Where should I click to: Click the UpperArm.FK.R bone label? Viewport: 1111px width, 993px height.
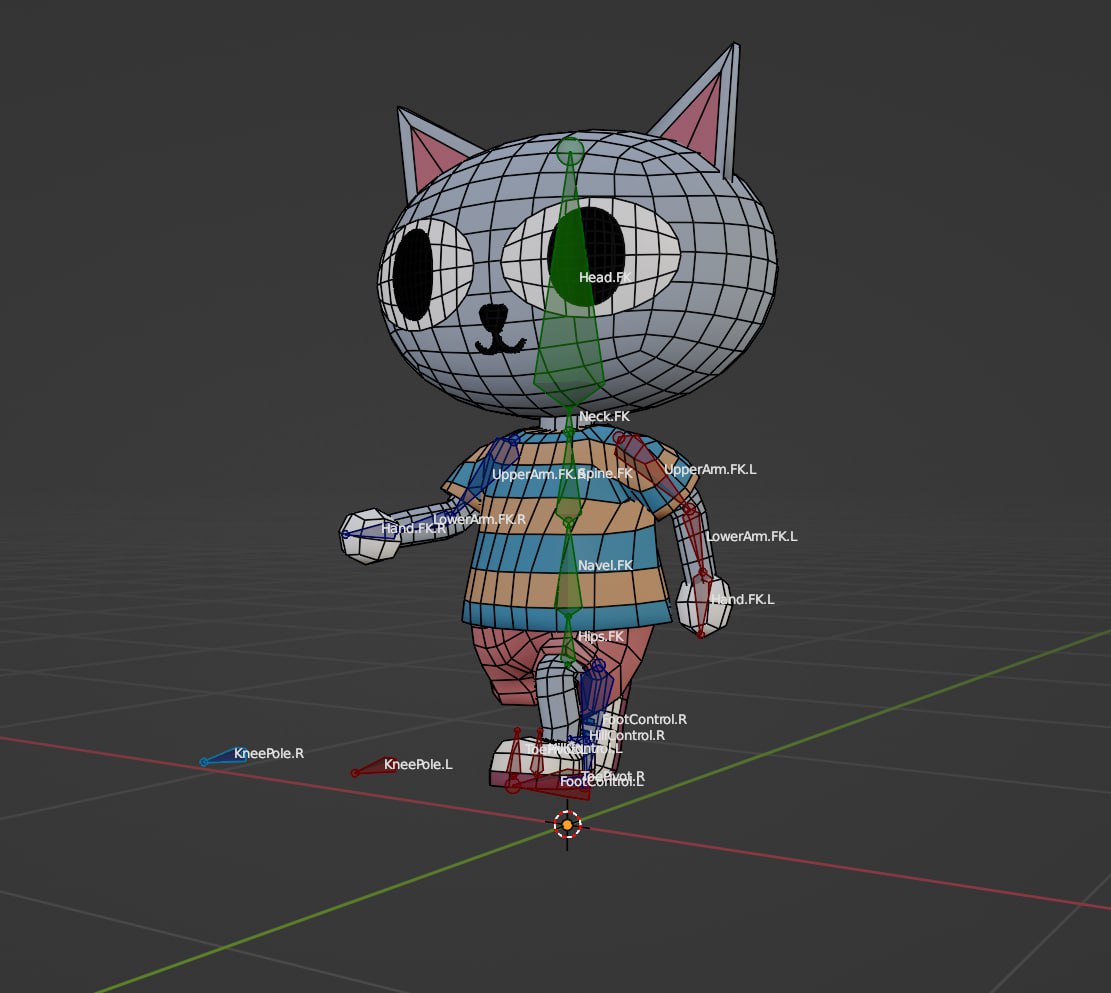536,474
